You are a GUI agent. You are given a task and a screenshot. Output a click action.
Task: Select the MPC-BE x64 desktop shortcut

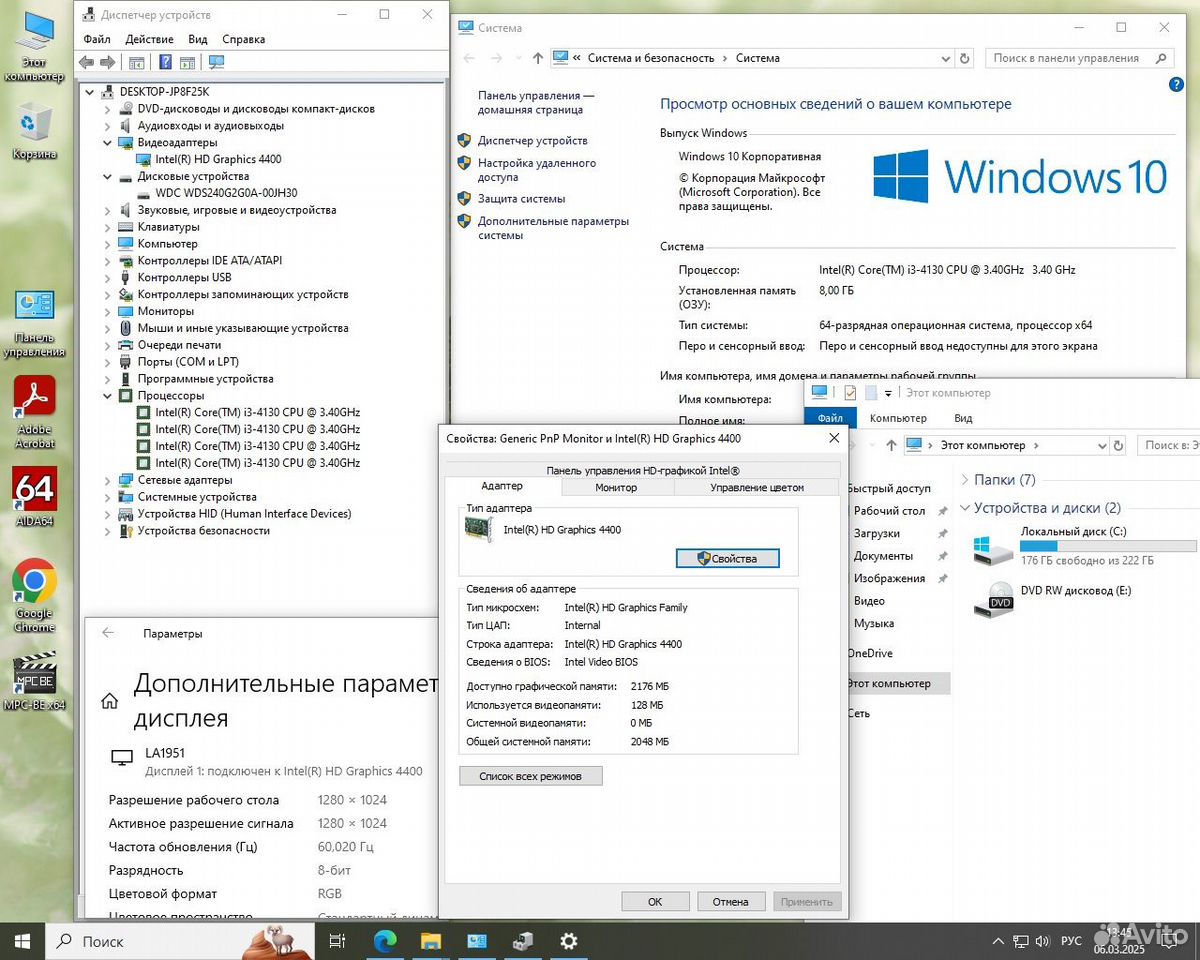[34, 680]
